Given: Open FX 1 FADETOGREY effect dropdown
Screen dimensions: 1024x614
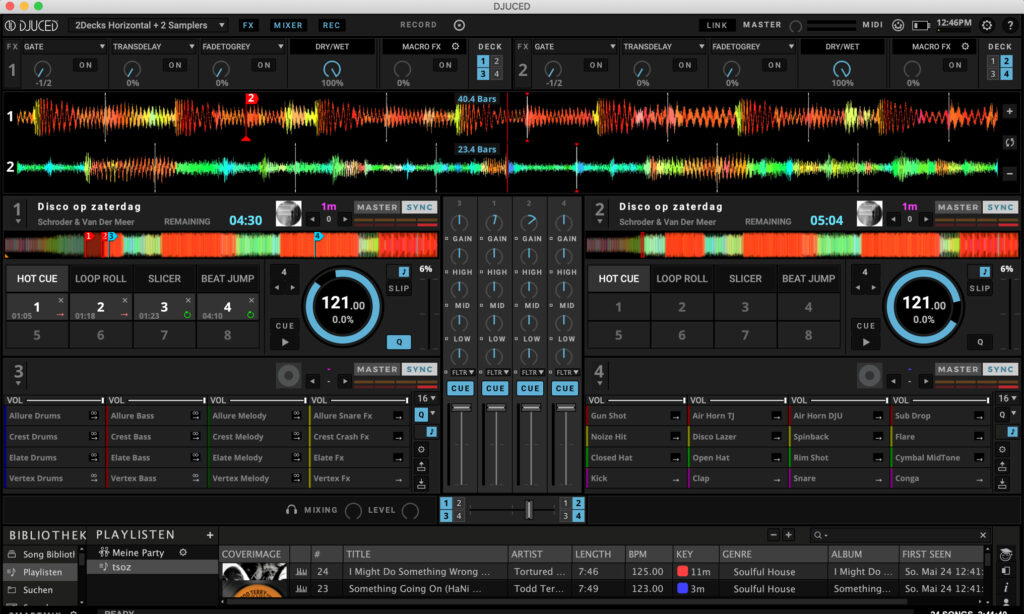Looking at the screenshot, I should (242, 46).
